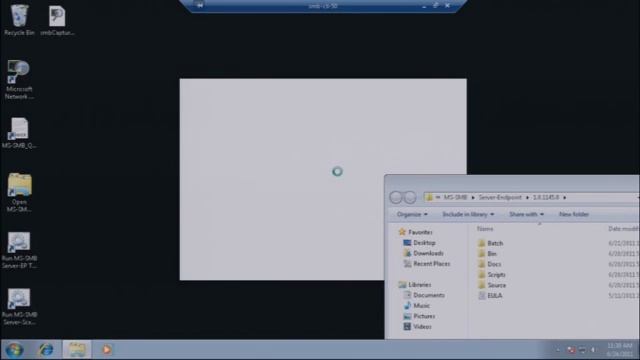Run MS-SMB Server-Scenario shortcut
Viewport: 640px width, 360px height.
[x=19, y=307]
